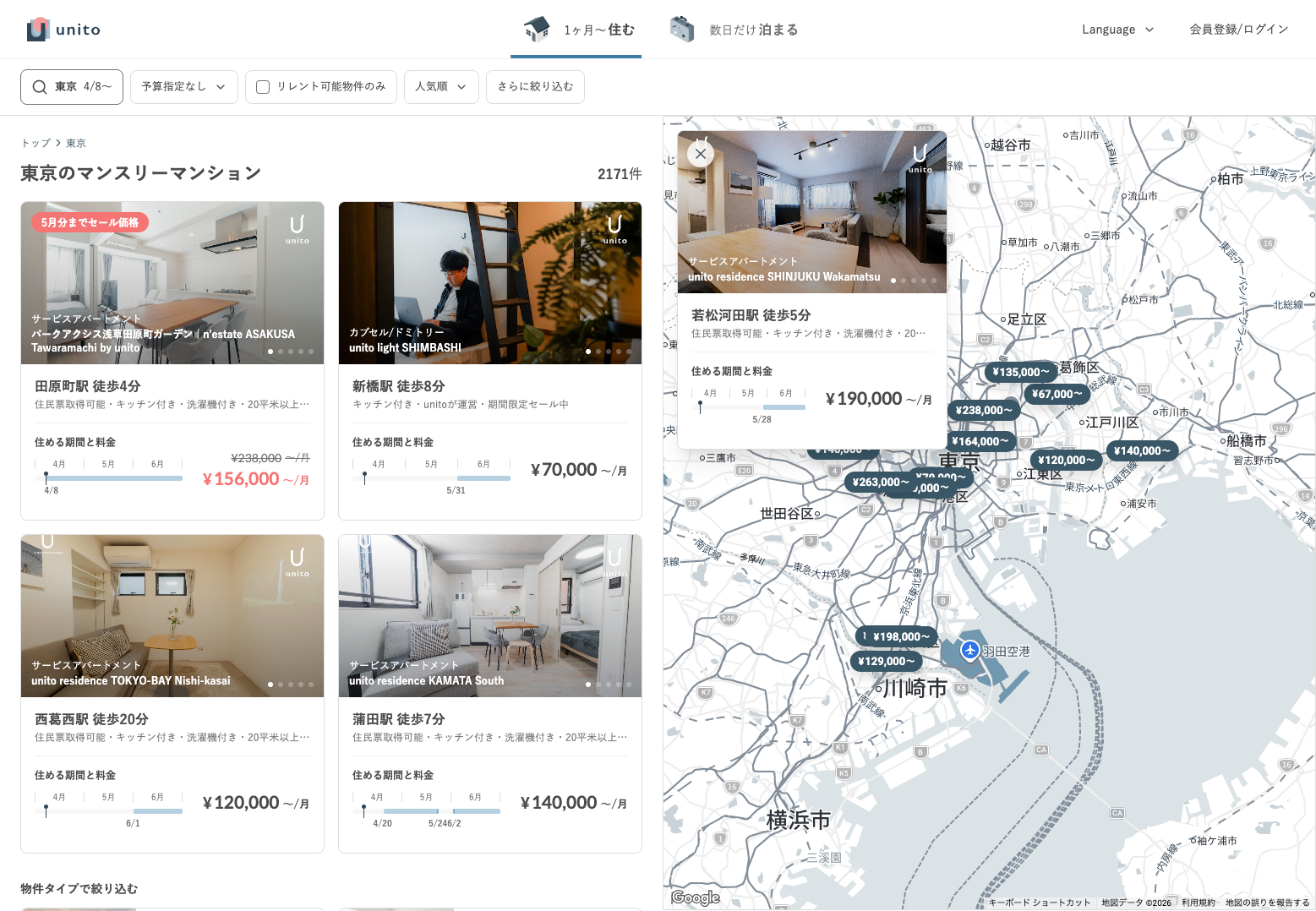Close the SHINJUKU Wakamatsu map popup
This screenshot has height=911, width=1316.
[701, 154]
